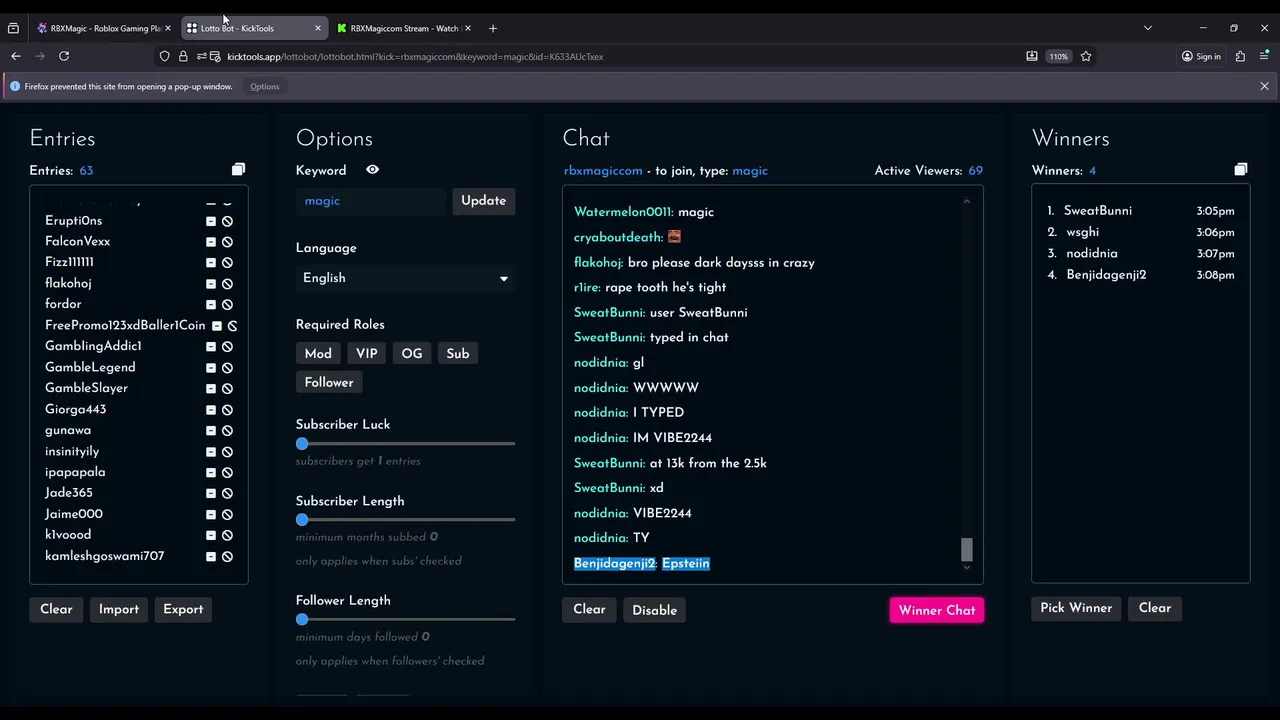Ban GamblingAddic1 with block icon

point(227,347)
